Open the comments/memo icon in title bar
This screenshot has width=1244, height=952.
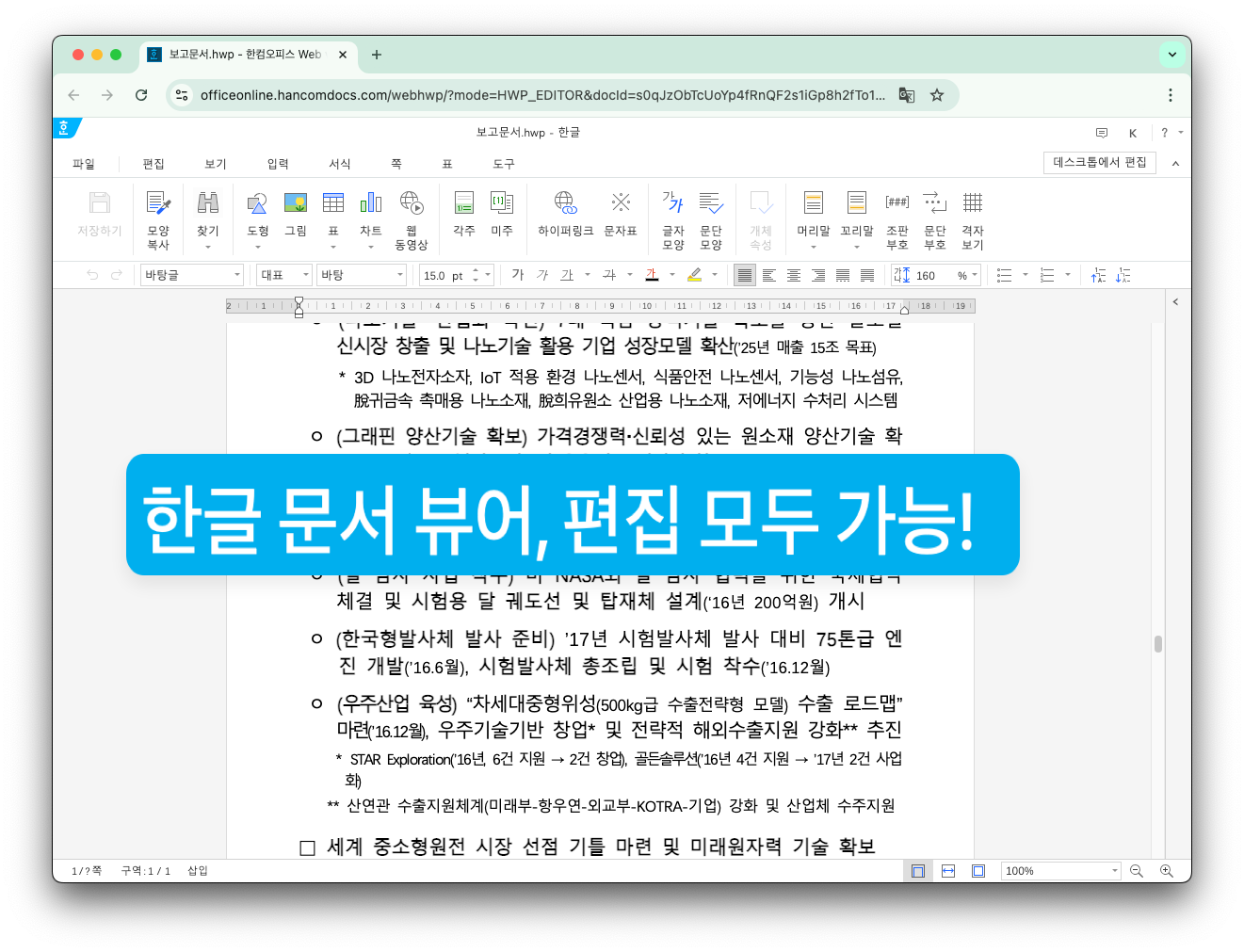pyautogui.click(x=1102, y=133)
